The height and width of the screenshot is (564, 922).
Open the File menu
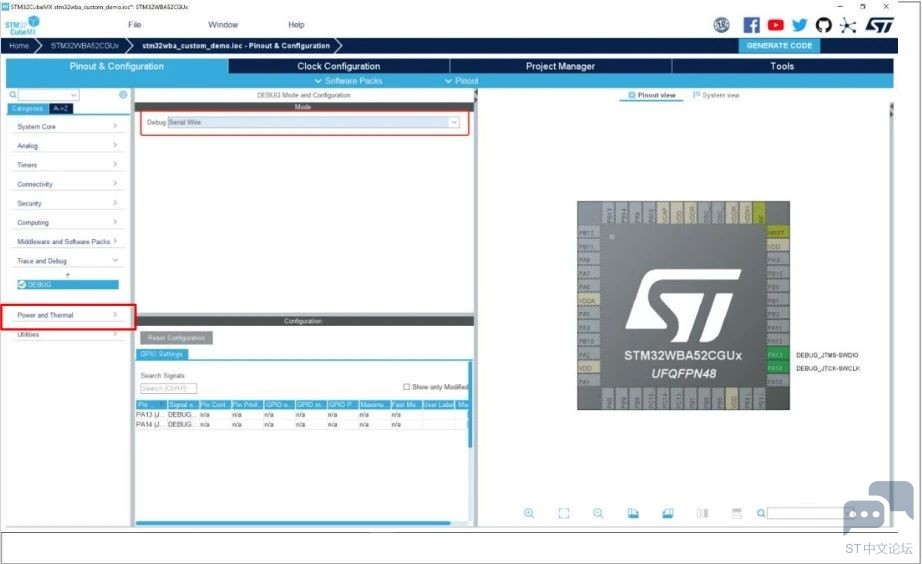[135, 25]
